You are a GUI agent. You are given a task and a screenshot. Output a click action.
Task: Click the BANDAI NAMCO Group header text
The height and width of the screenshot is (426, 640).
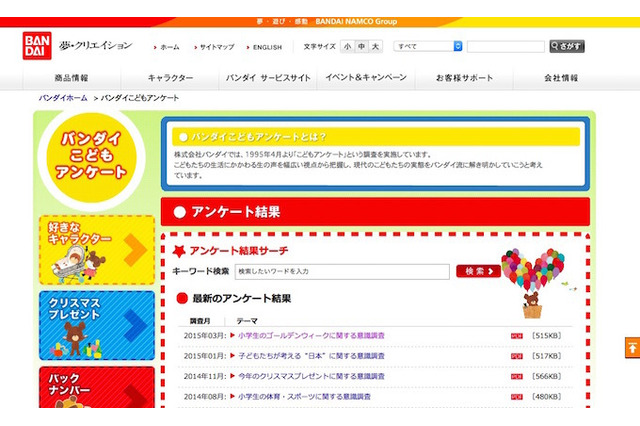356,22
